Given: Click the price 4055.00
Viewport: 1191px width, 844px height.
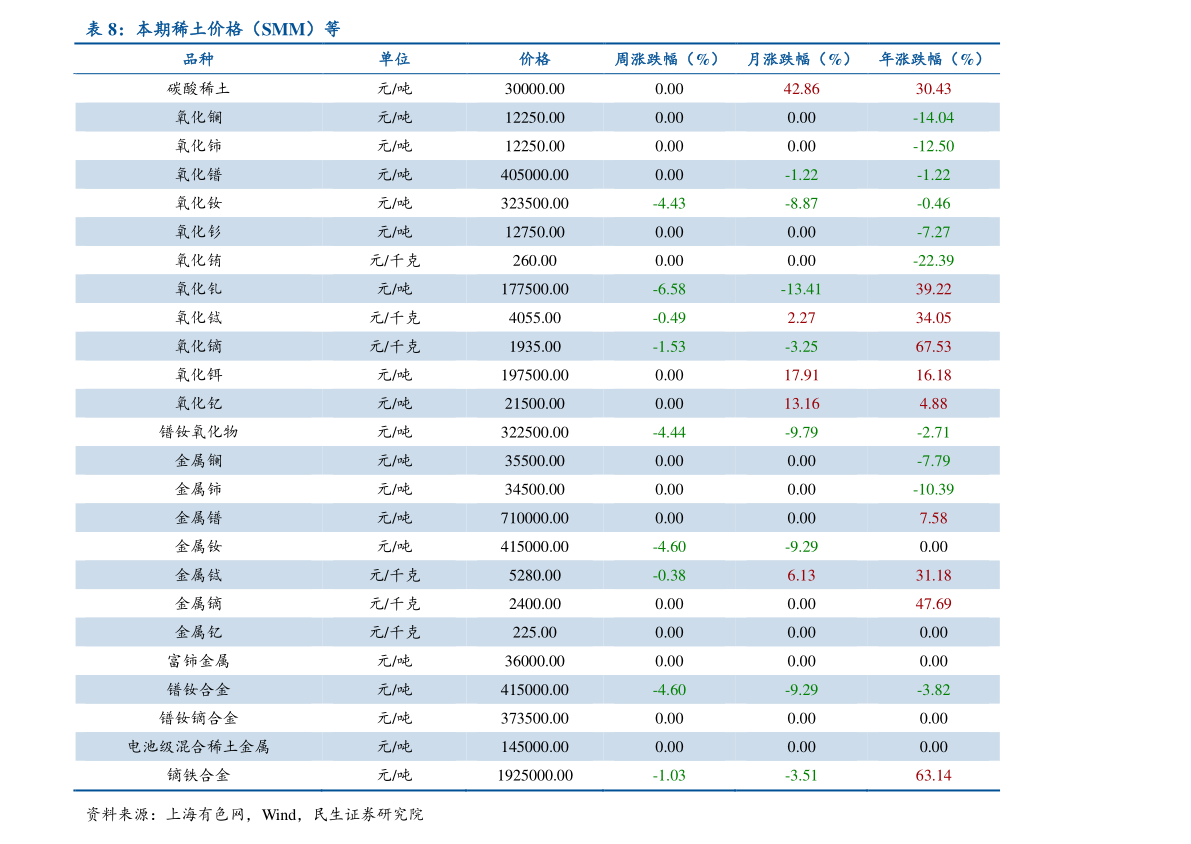Looking at the screenshot, I should (535, 318).
